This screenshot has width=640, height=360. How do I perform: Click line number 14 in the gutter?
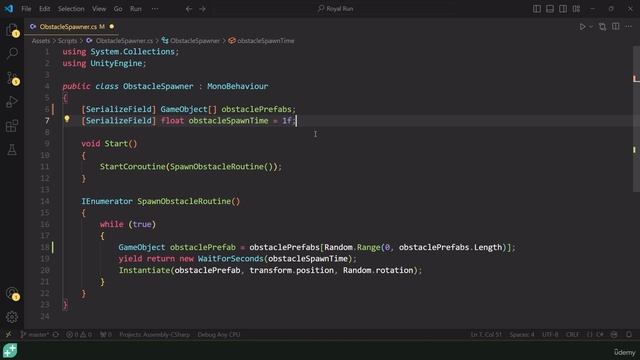tap(45, 201)
